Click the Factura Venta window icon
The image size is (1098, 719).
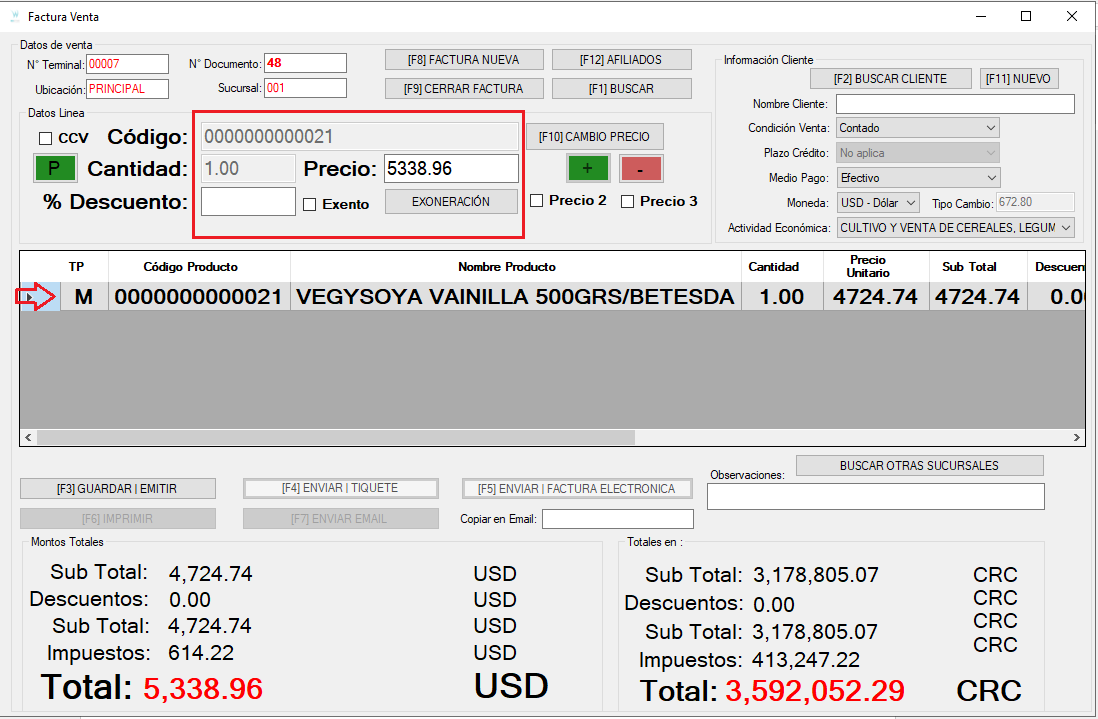tap(15, 16)
